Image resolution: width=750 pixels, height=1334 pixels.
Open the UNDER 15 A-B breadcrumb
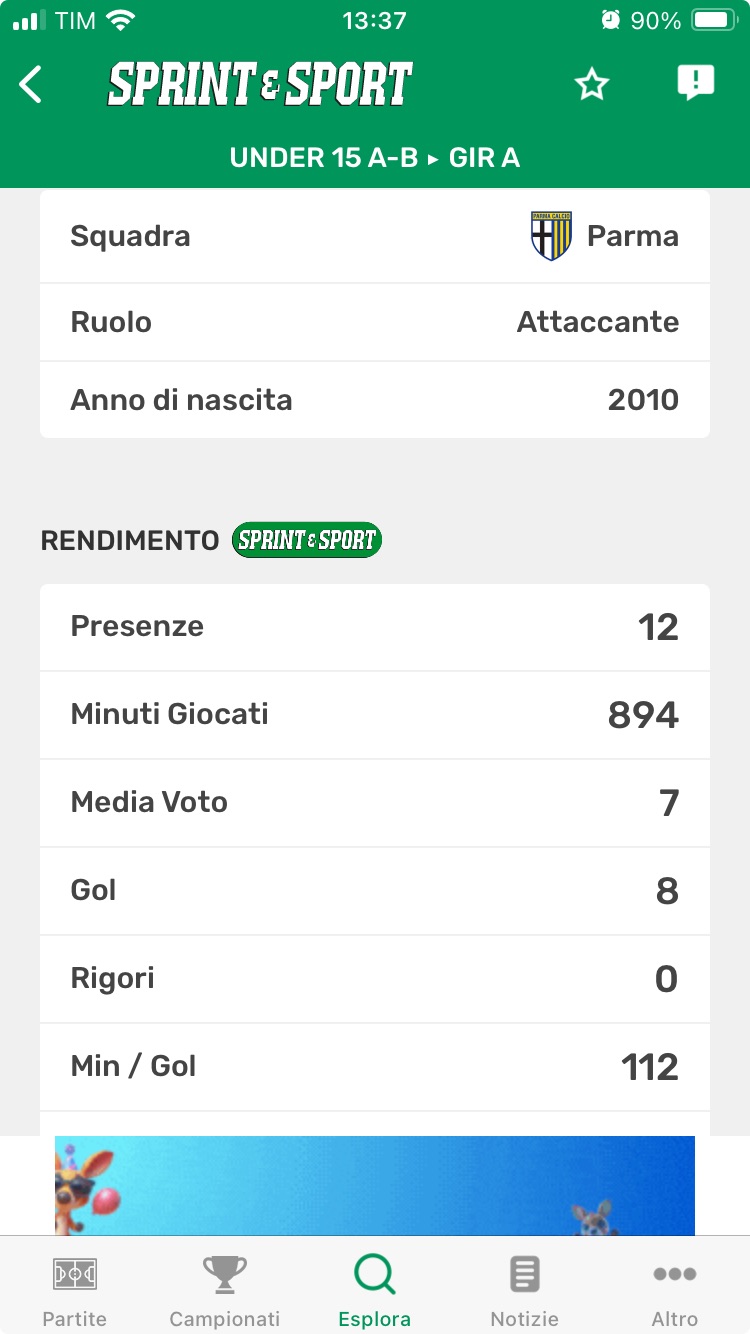coord(324,158)
